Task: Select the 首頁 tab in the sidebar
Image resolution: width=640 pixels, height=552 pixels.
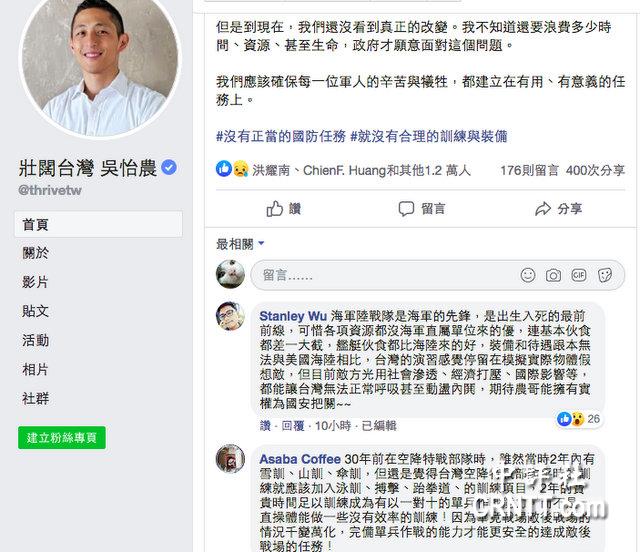Action: click(98, 224)
